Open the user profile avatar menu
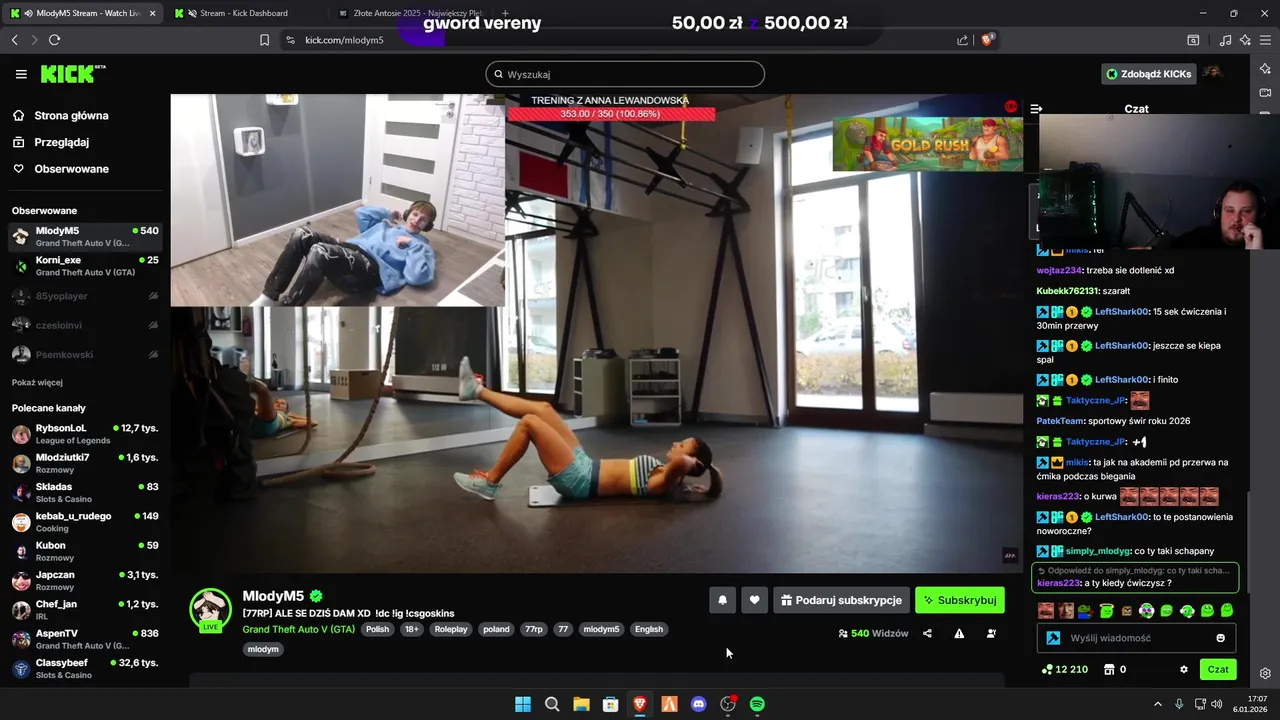This screenshot has width=1280, height=720. (1212, 74)
